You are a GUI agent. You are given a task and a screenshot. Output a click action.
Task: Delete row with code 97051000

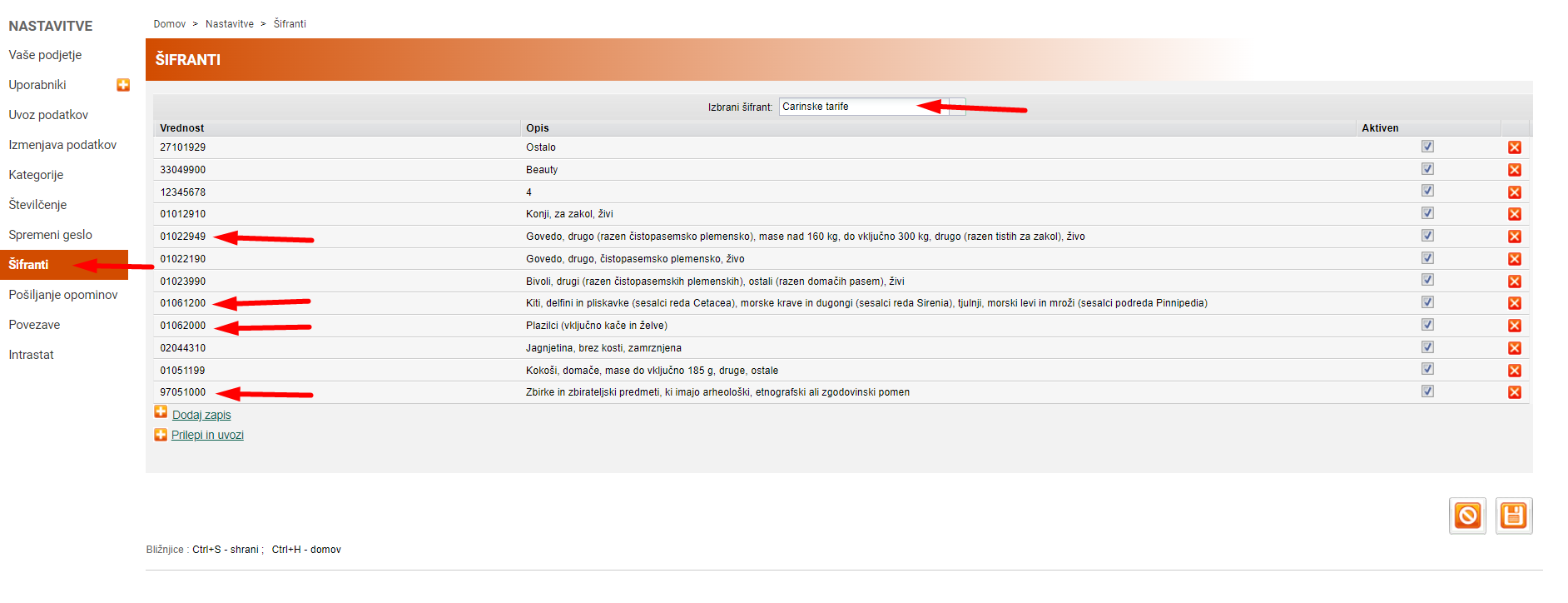[x=1514, y=392]
